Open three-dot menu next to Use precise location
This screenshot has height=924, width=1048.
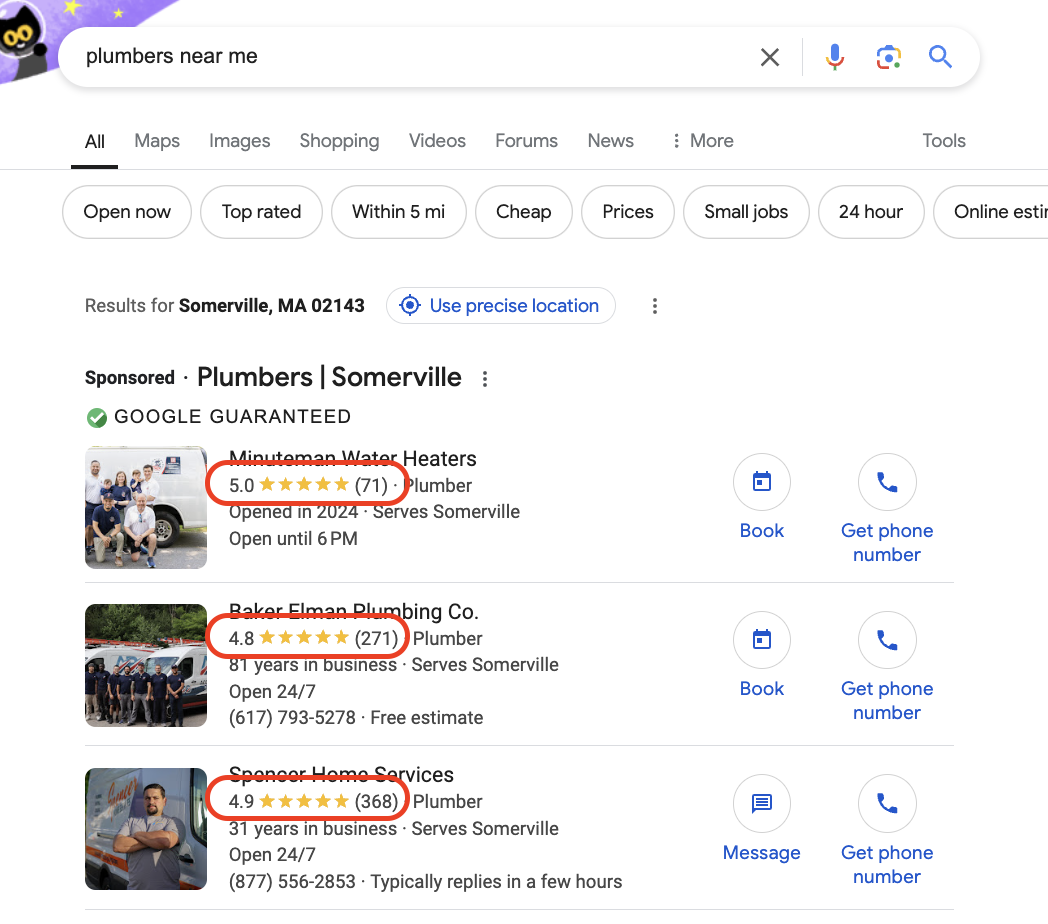(654, 306)
